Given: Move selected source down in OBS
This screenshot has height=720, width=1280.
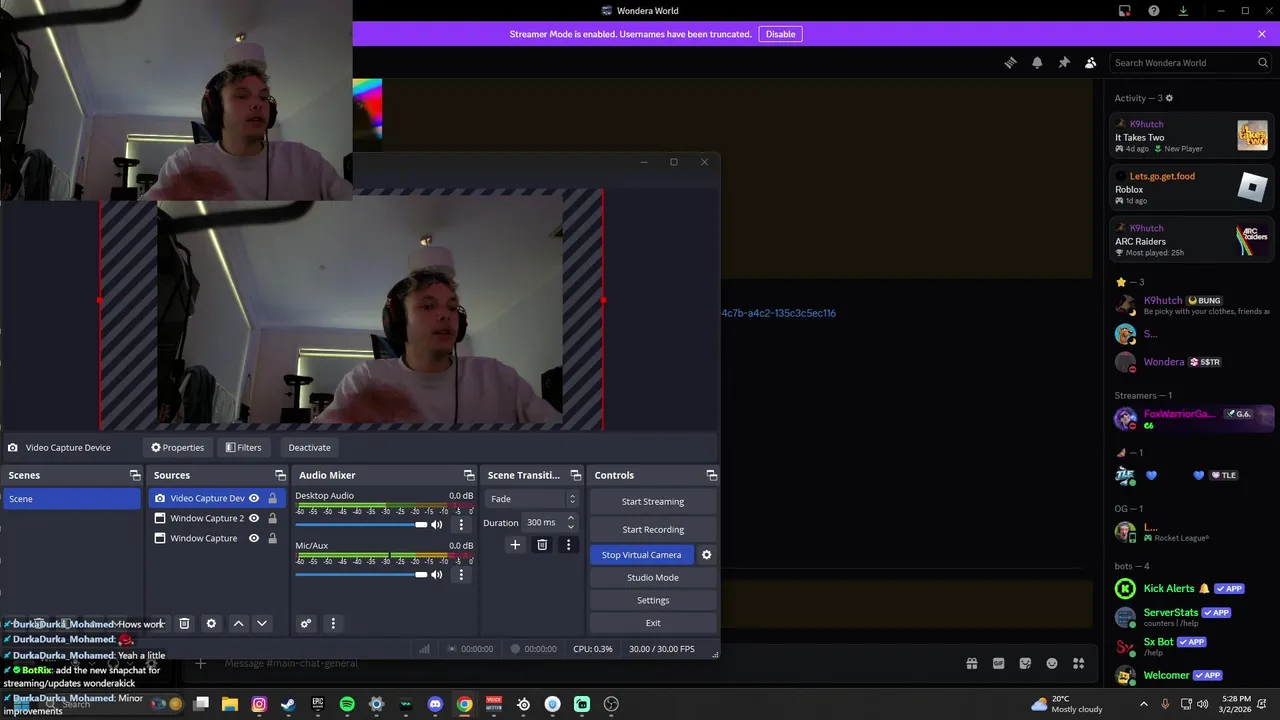Looking at the screenshot, I should (x=262, y=623).
